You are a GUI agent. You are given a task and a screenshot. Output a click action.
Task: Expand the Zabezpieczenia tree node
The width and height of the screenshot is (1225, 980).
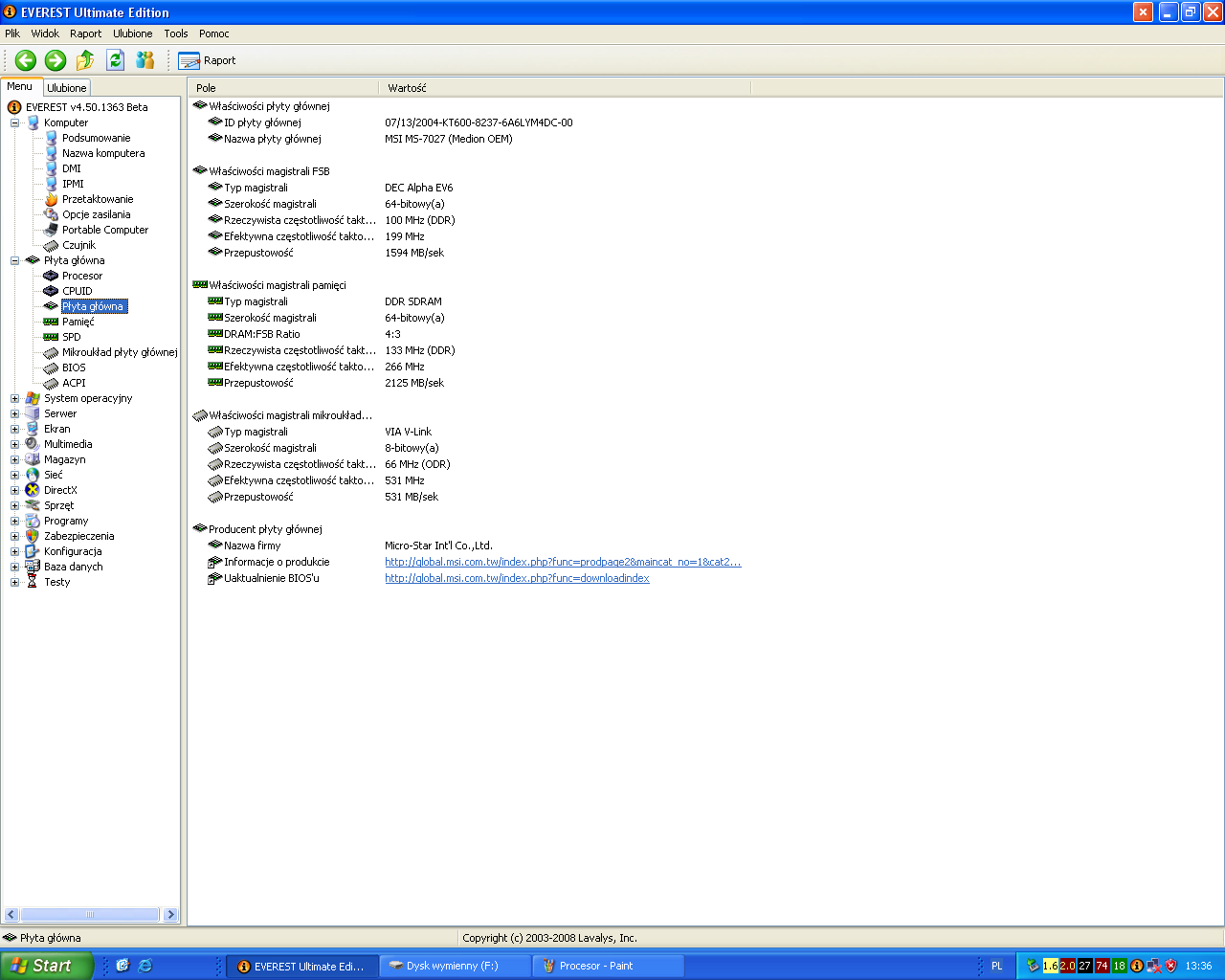tap(14, 536)
